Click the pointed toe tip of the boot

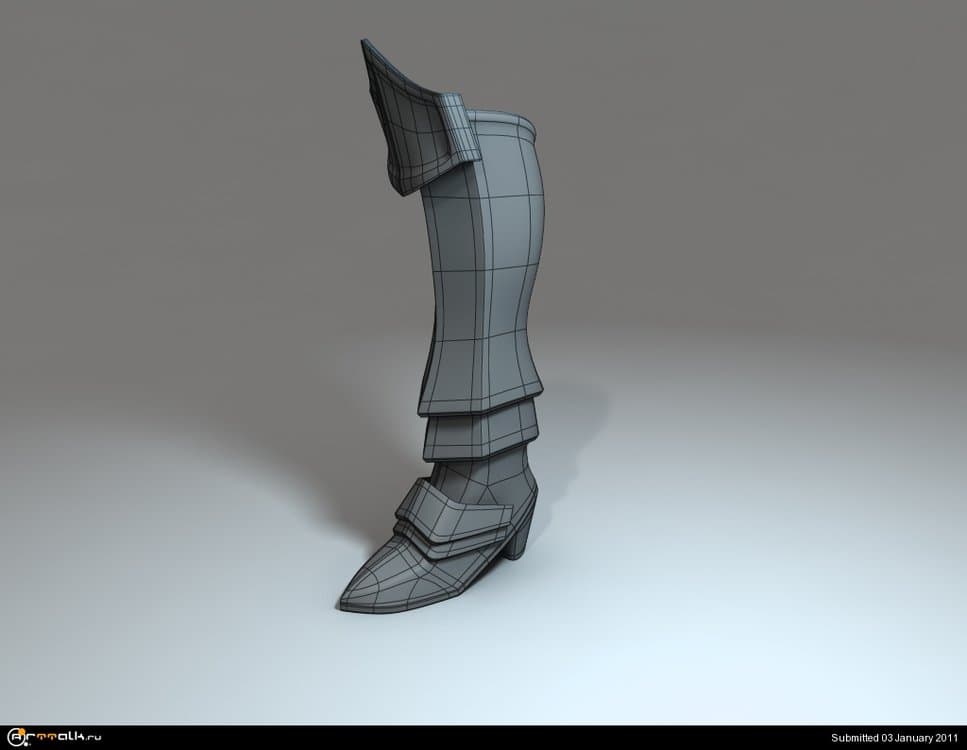point(343,604)
